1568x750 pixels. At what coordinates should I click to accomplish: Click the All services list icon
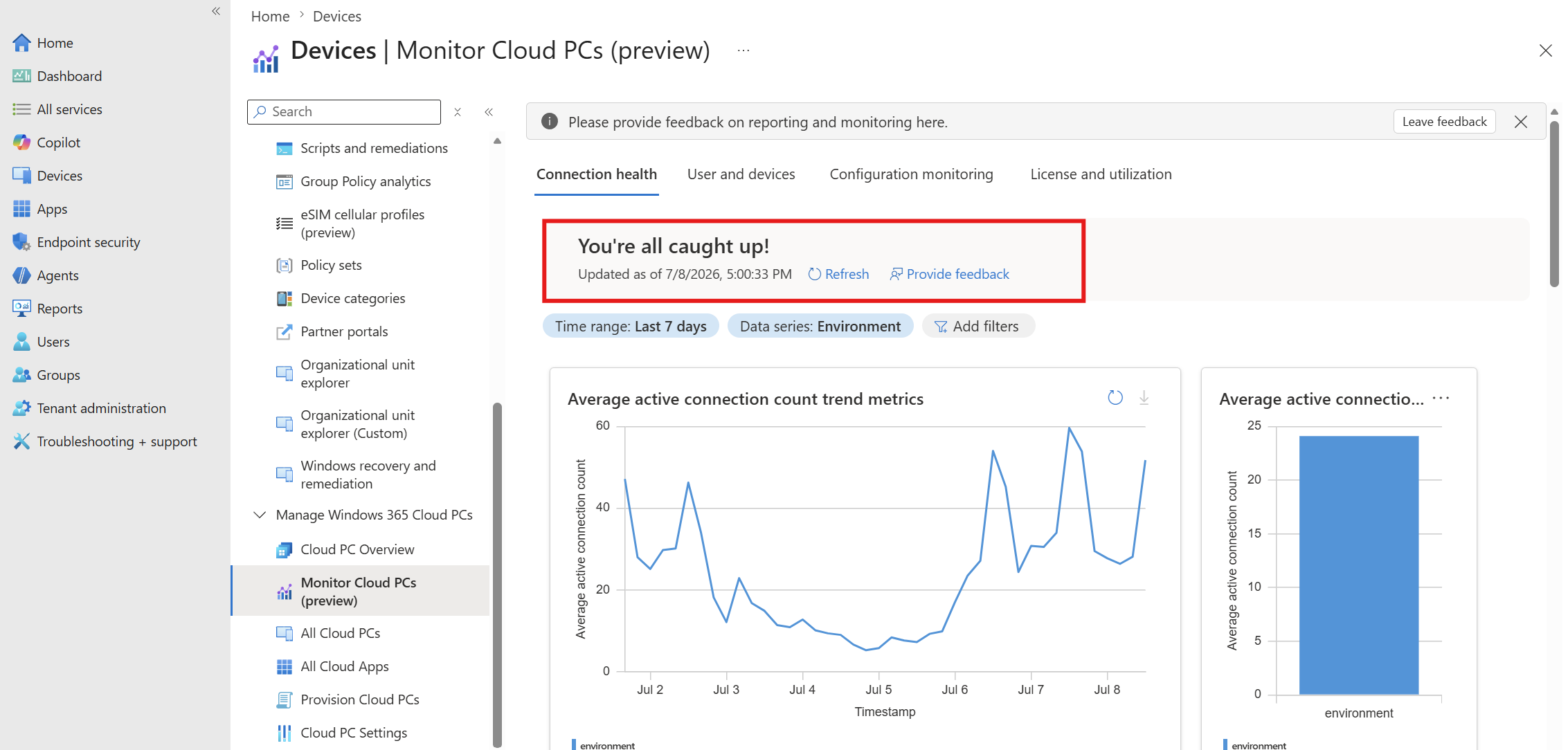coord(21,109)
